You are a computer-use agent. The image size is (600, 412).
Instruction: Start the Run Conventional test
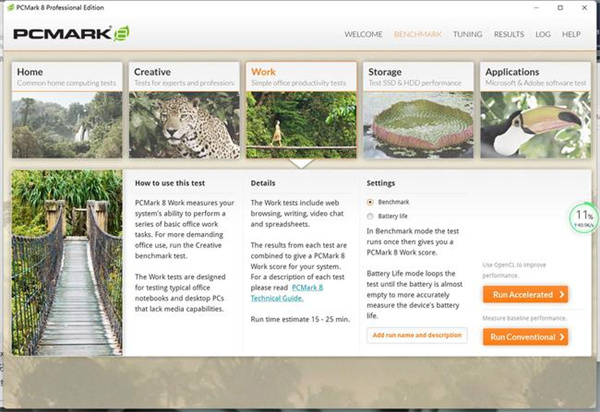click(525, 337)
